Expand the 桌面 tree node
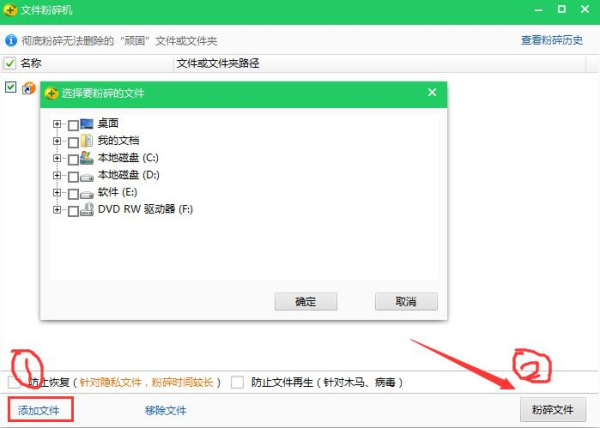The image size is (600, 428). pos(57,124)
